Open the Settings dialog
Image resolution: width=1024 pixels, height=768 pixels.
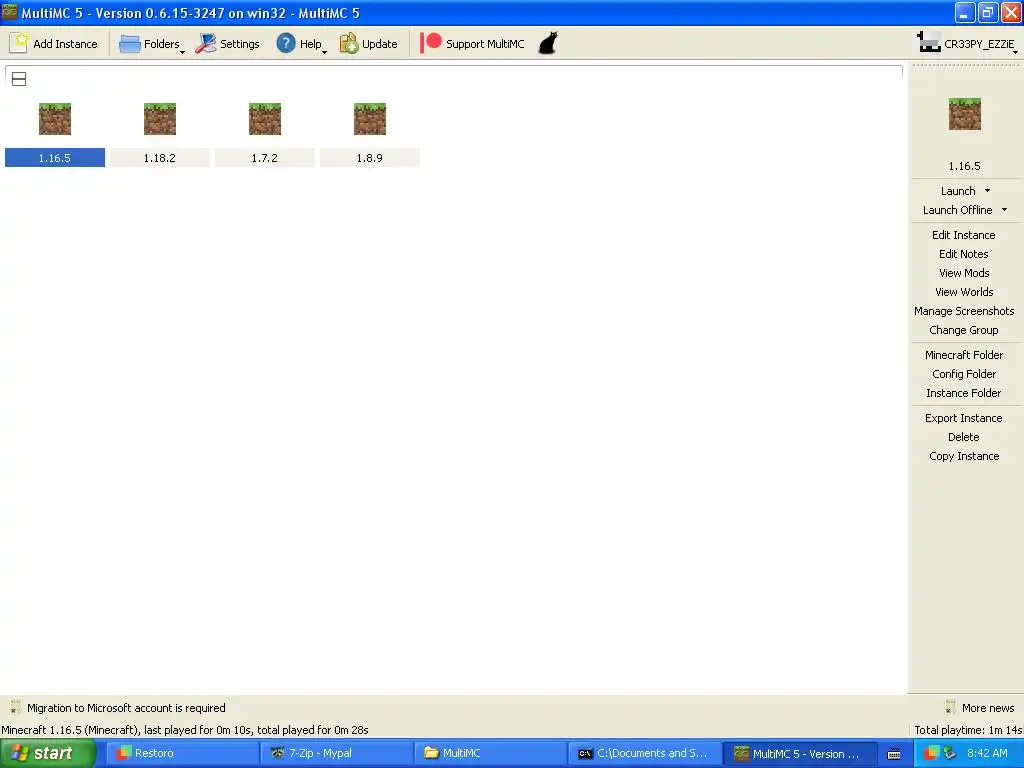pyautogui.click(x=228, y=44)
